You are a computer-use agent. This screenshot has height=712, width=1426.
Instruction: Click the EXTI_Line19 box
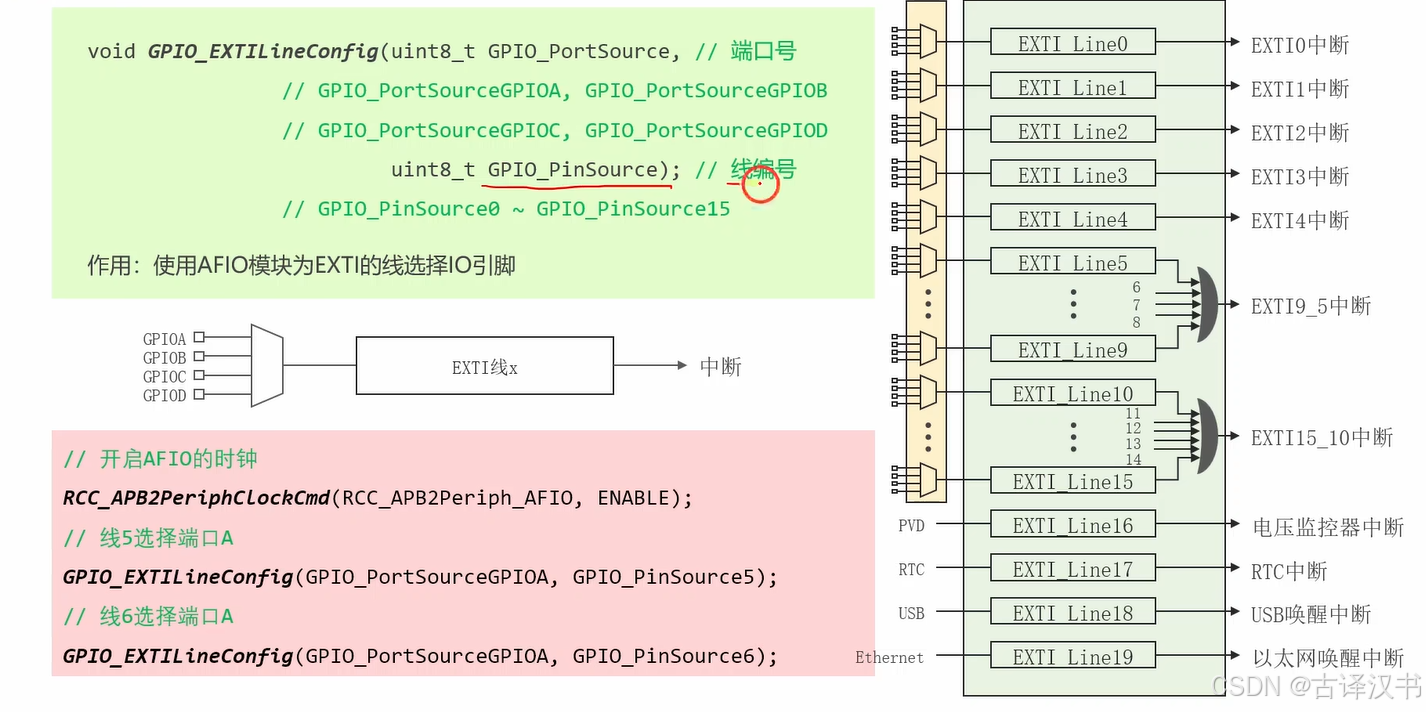(1073, 656)
